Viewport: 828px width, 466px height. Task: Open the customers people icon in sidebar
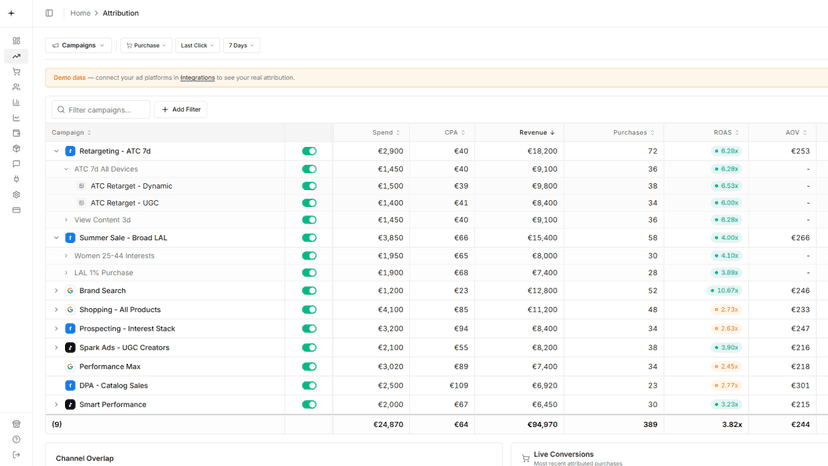pyautogui.click(x=16, y=87)
